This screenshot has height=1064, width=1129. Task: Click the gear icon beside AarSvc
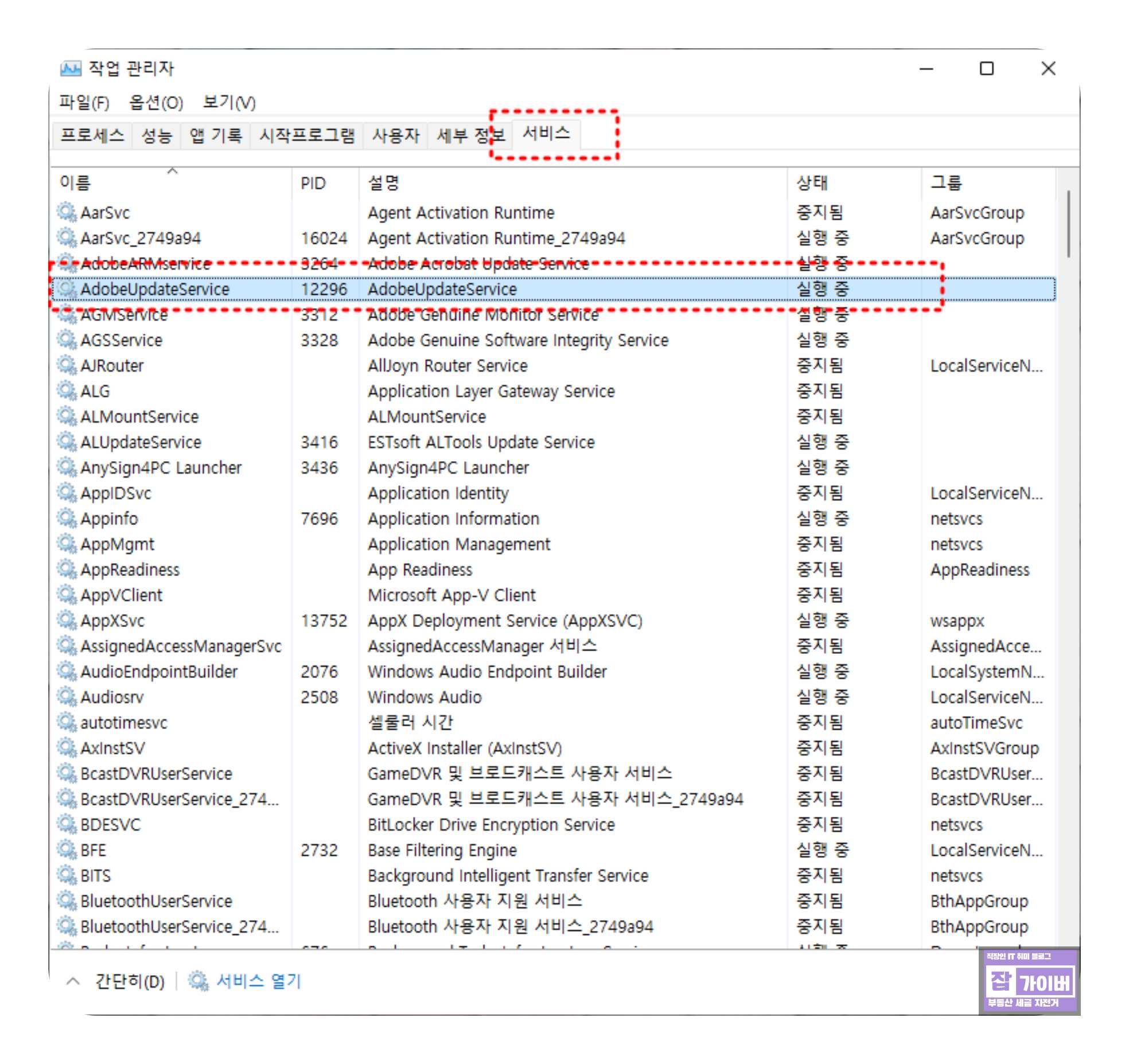point(67,212)
